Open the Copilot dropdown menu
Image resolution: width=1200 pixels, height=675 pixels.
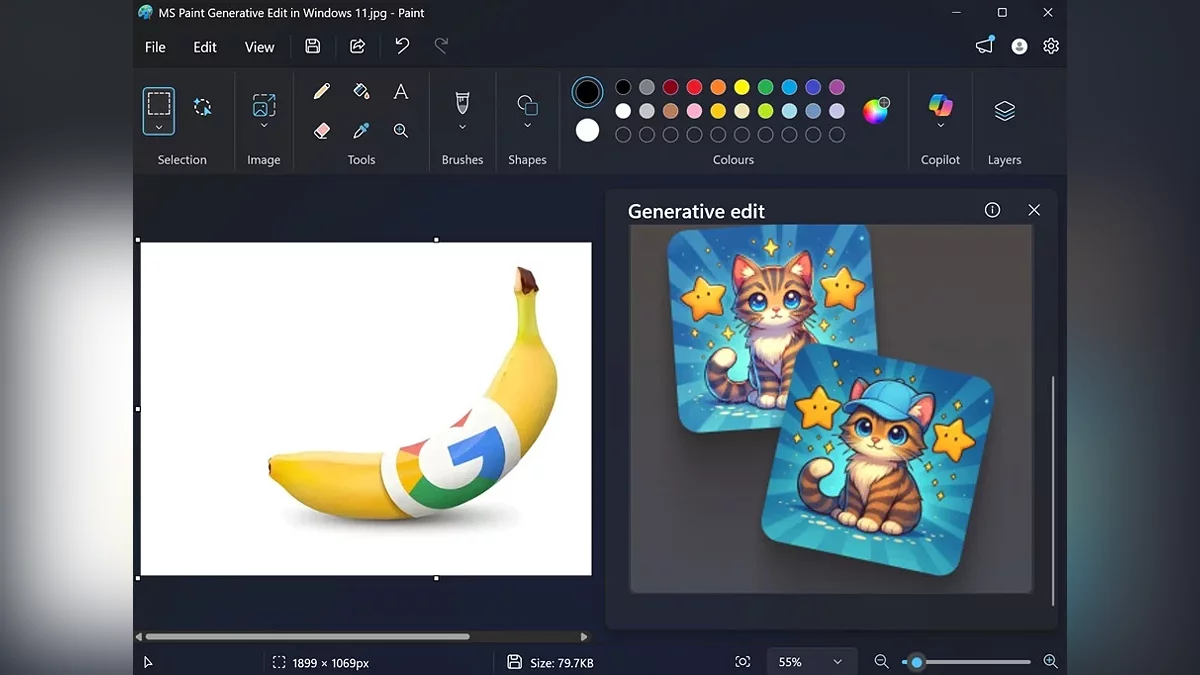[x=940, y=126]
